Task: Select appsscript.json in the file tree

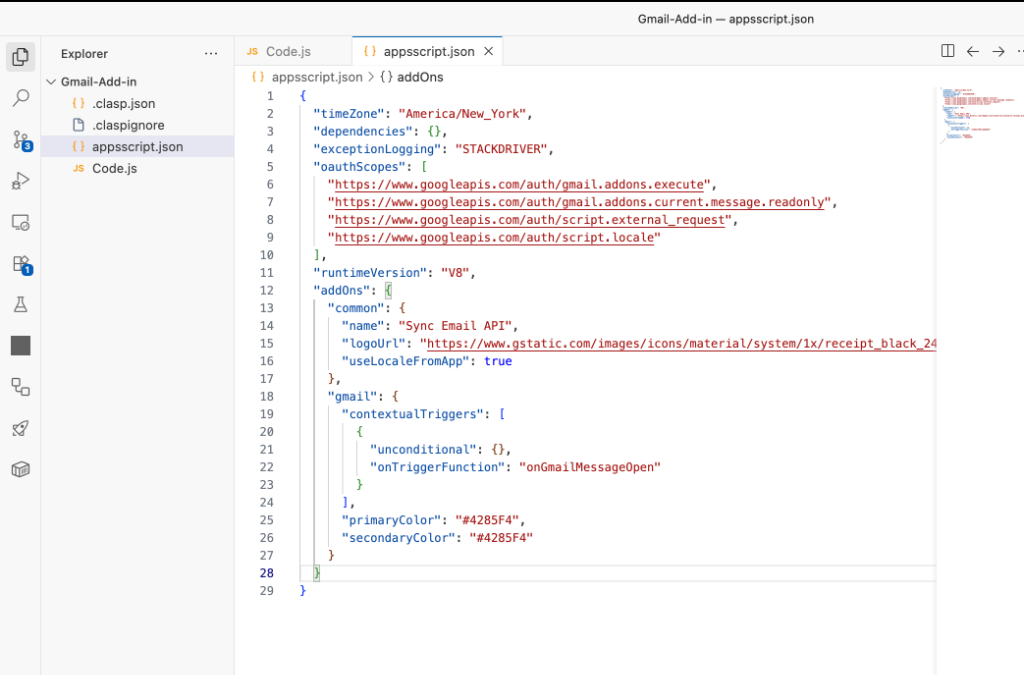Action: tap(137, 146)
